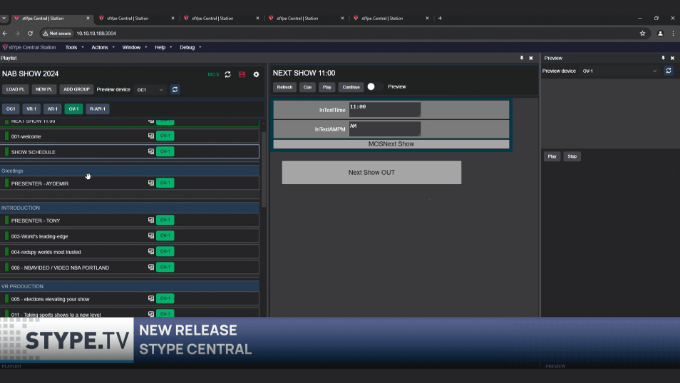Viewport: 680px width, 383px height.
Task: Open the Help menu
Action: 163,47
